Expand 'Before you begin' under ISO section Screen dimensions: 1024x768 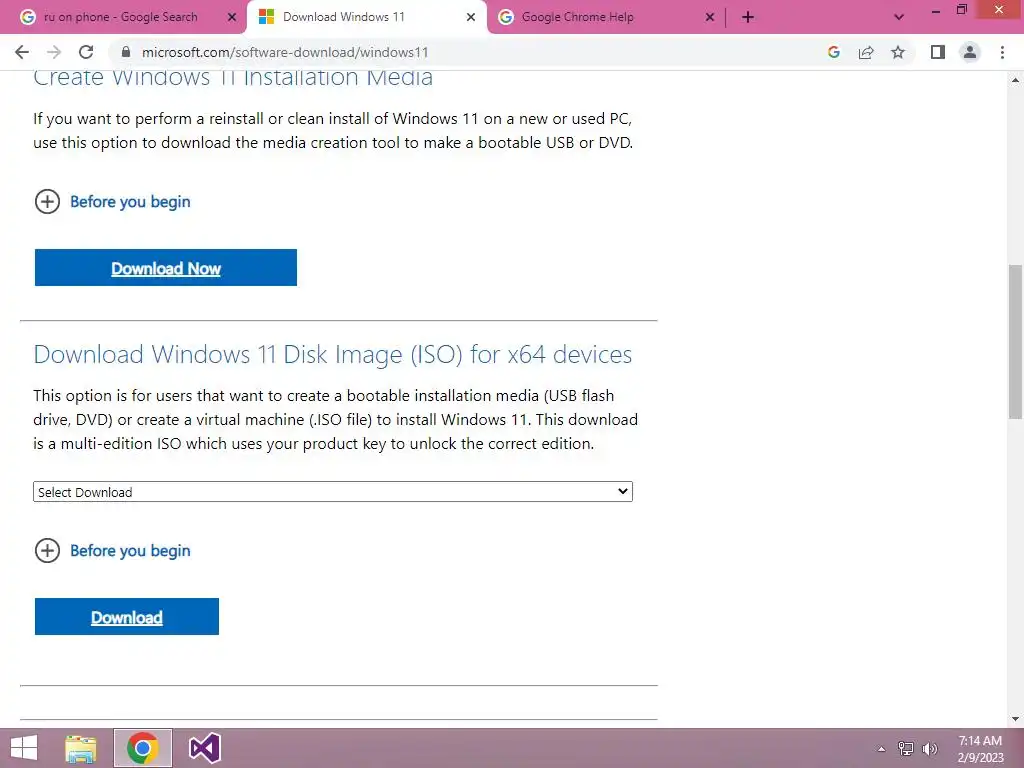[x=112, y=551]
